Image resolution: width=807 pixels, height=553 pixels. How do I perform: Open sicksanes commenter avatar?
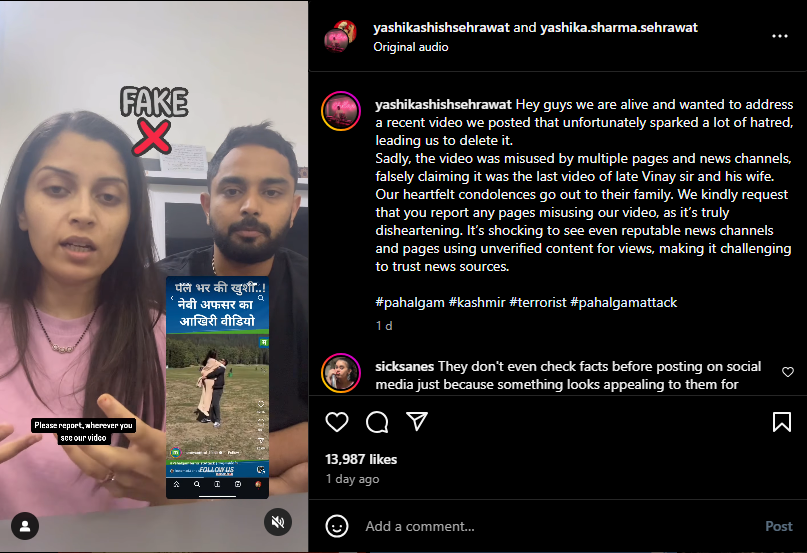341,373
